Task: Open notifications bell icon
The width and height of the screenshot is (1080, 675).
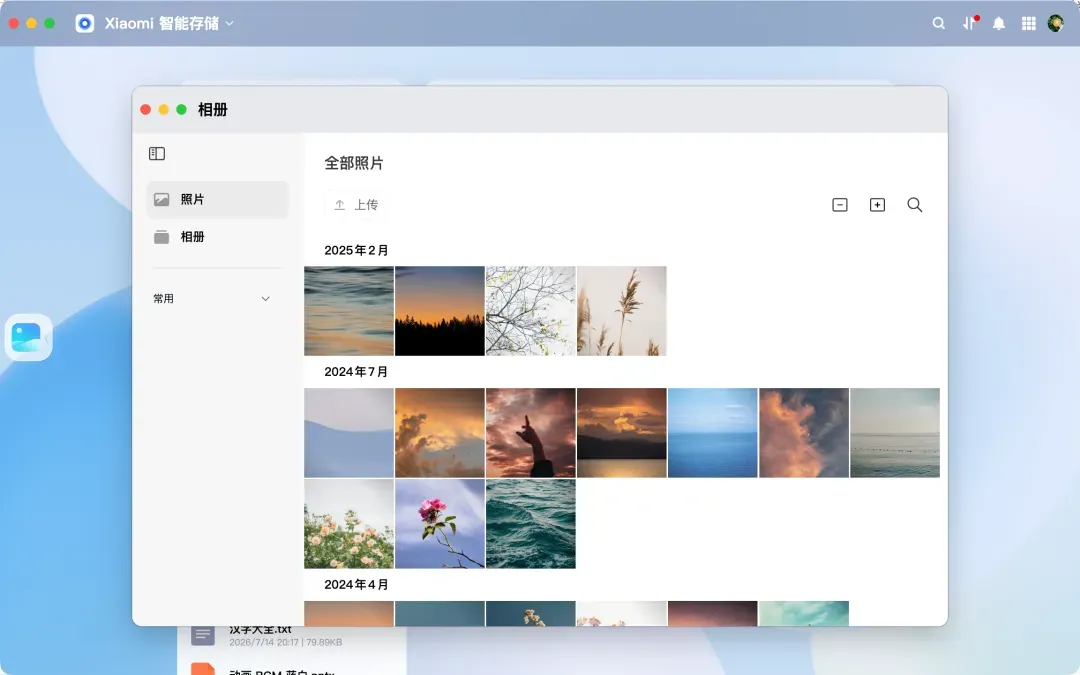Action: [x=998, y=23]
